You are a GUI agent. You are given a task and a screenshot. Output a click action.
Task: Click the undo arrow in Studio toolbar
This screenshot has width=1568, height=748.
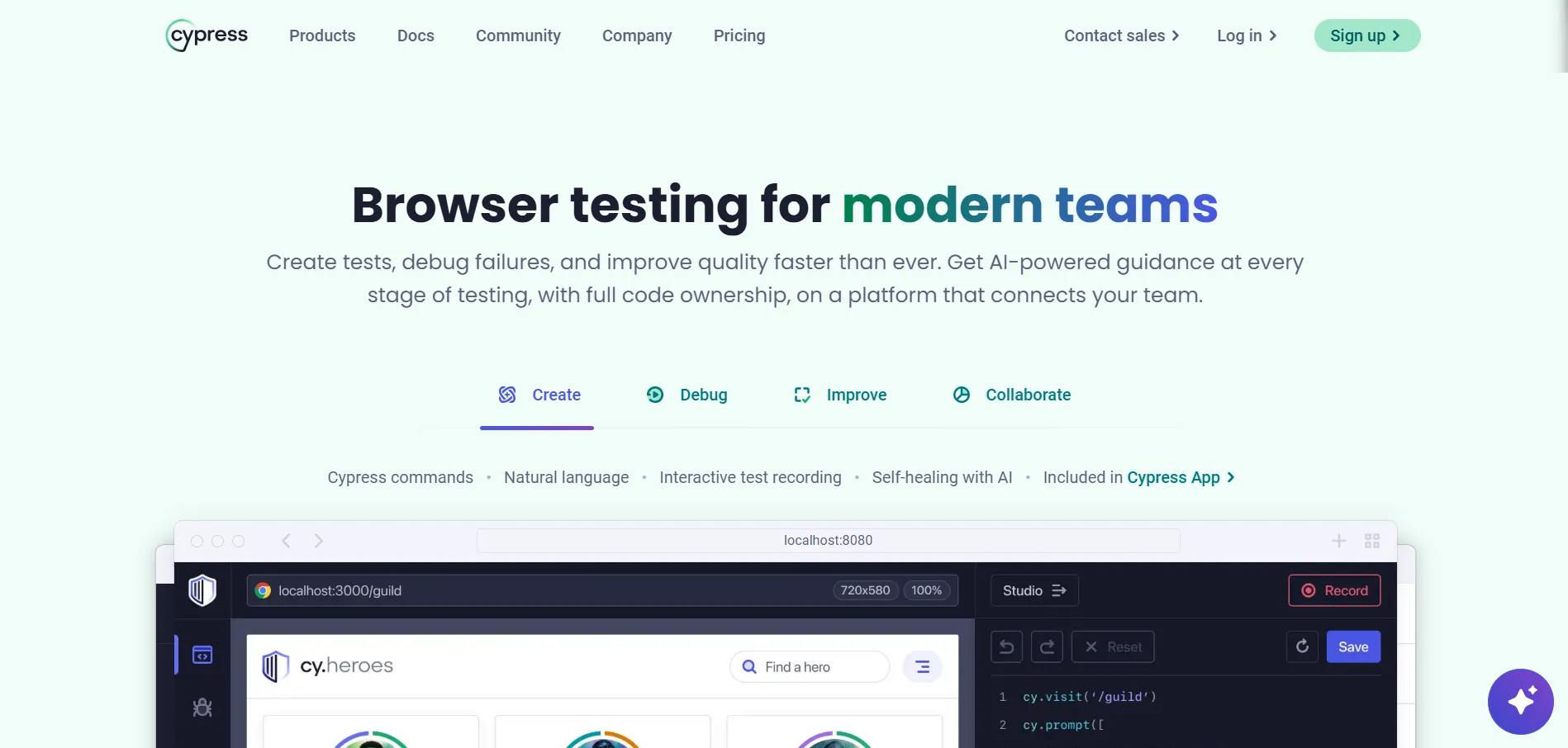[1006, 646]
